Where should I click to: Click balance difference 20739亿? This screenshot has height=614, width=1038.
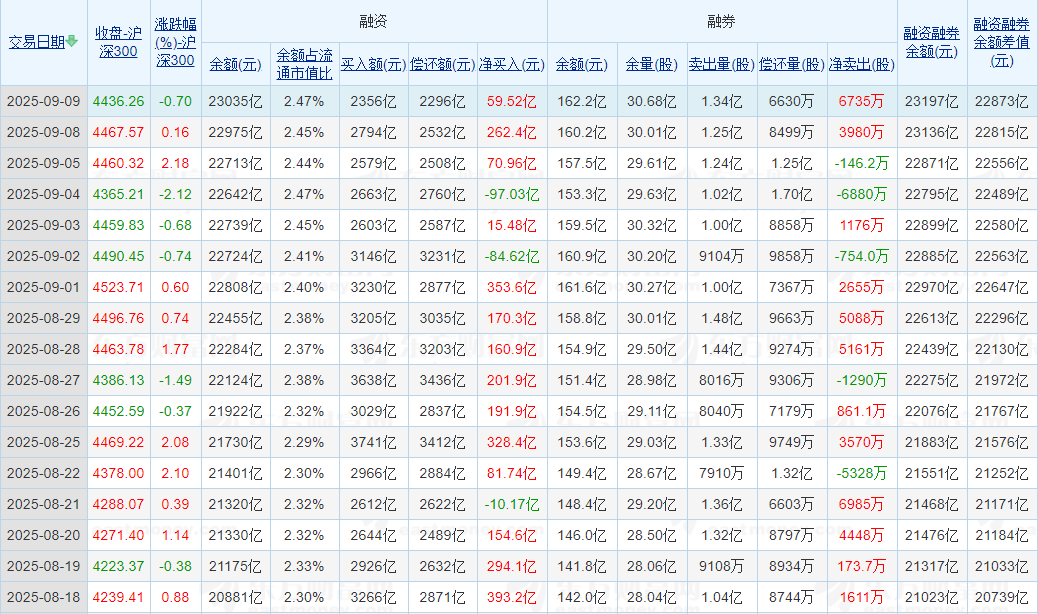(x=1002, y=597)
